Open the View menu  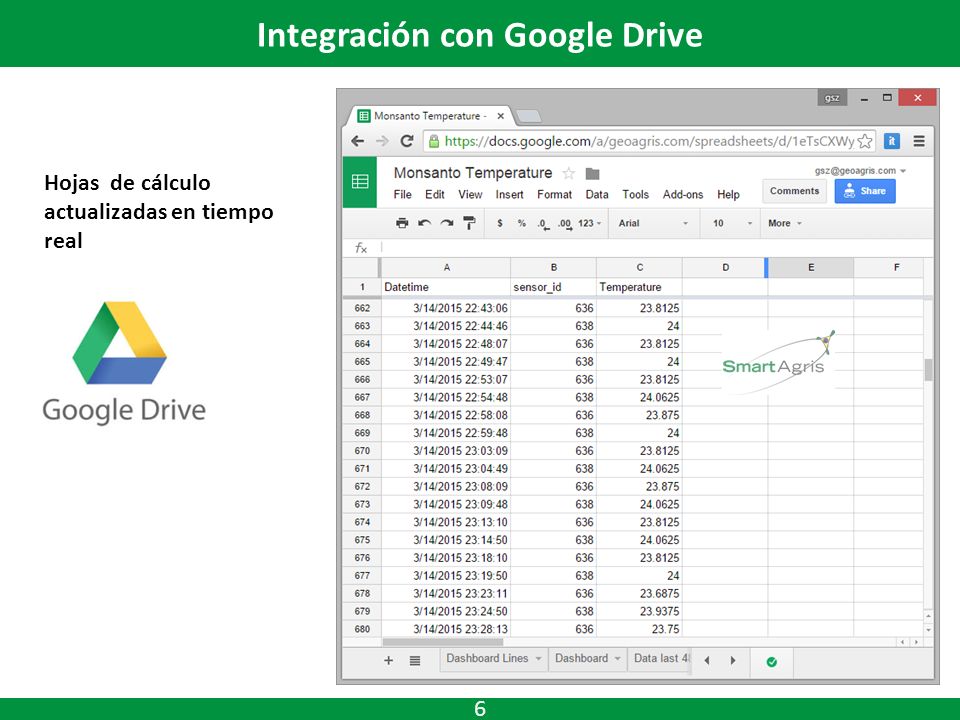click(470, 195)
